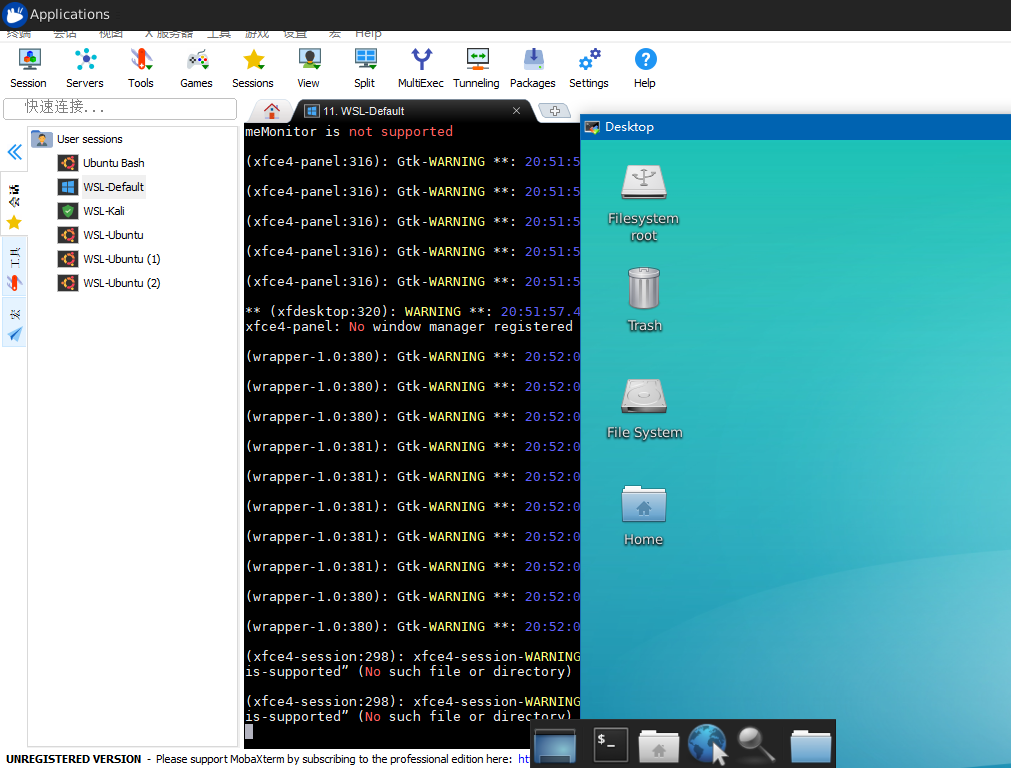This screenshot has height=768, width=1011.
Task: Select the WSL-Kali session
Action: coord(92,211)
